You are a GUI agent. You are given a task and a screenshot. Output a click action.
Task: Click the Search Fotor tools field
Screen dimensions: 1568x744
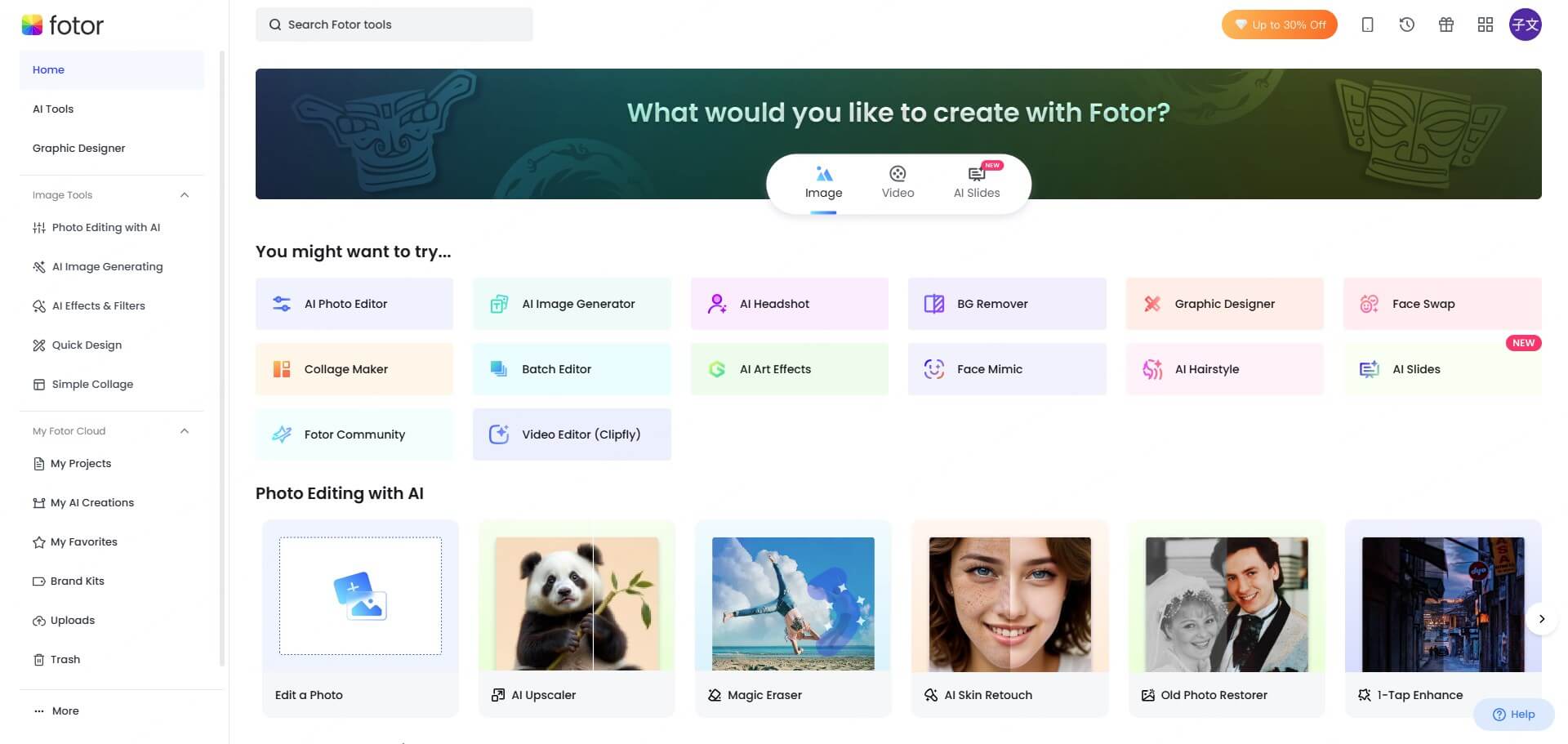(394, 25)
